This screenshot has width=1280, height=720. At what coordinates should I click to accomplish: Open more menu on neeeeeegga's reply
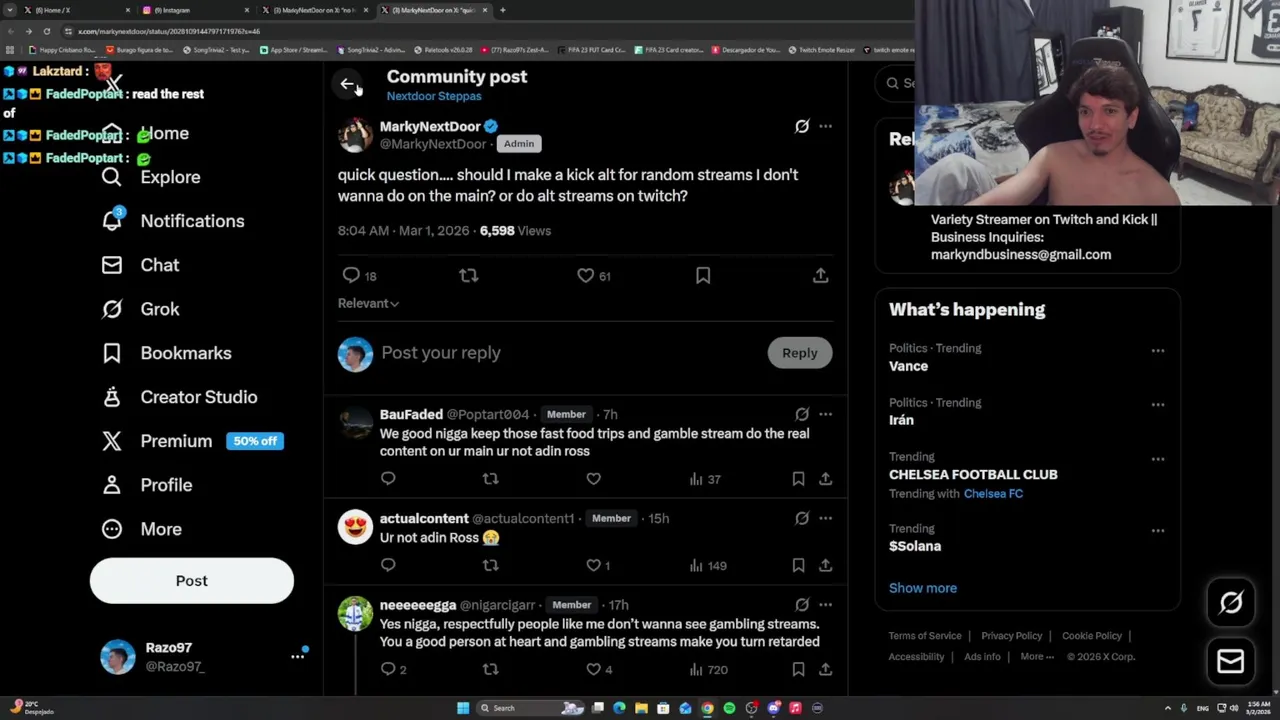(x=825, y=604)
